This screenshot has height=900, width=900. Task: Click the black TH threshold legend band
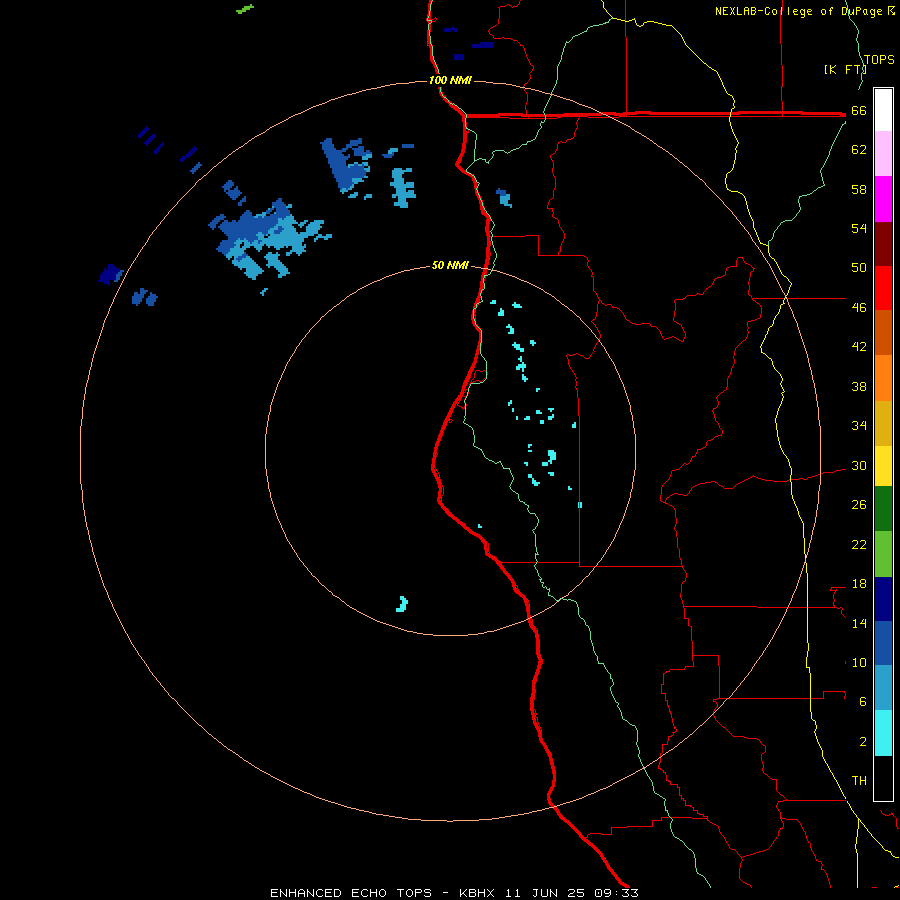pyautogui.click(x=883, y=778)
